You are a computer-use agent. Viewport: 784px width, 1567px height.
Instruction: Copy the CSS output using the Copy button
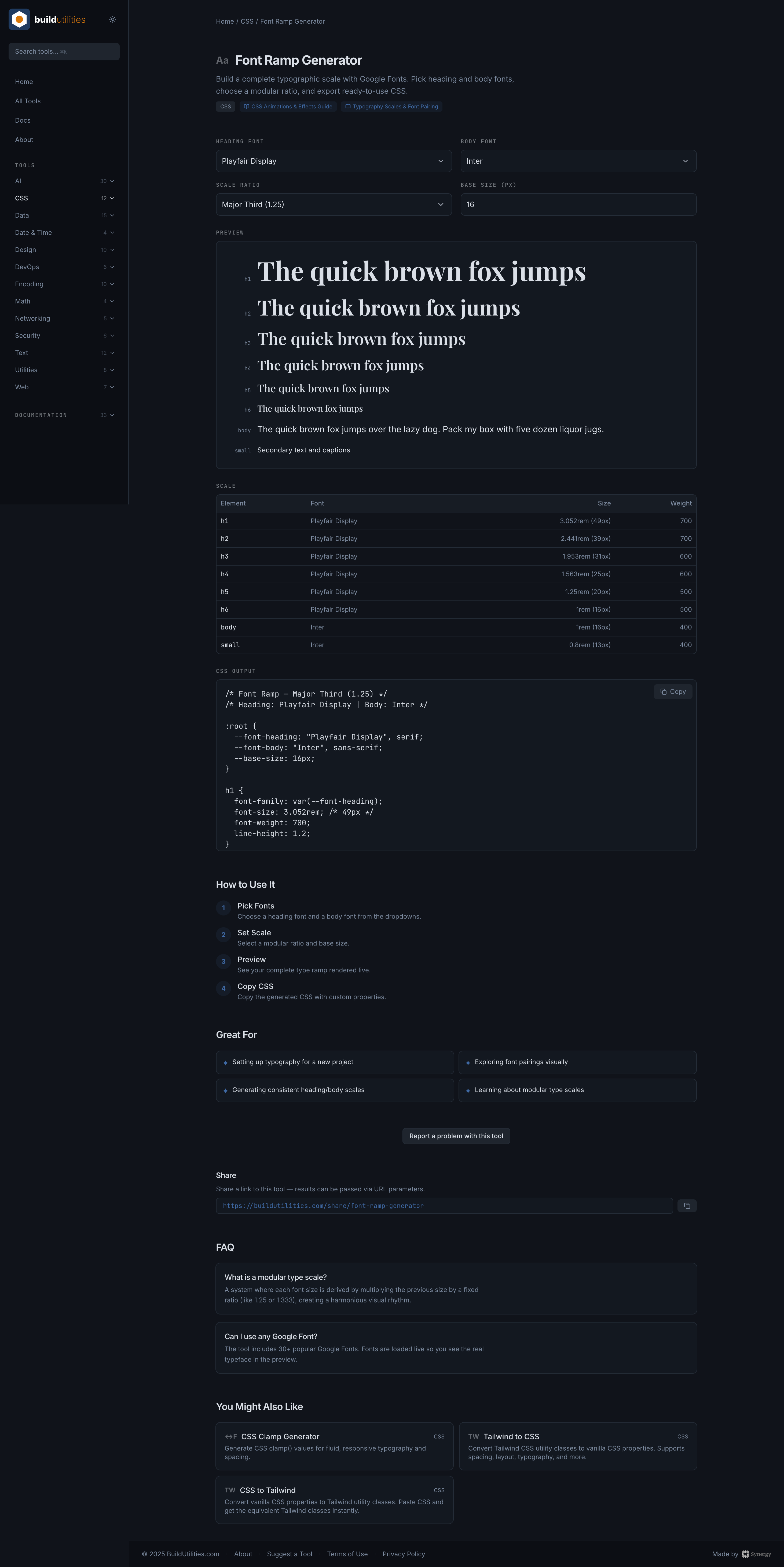tap(672, 692)
